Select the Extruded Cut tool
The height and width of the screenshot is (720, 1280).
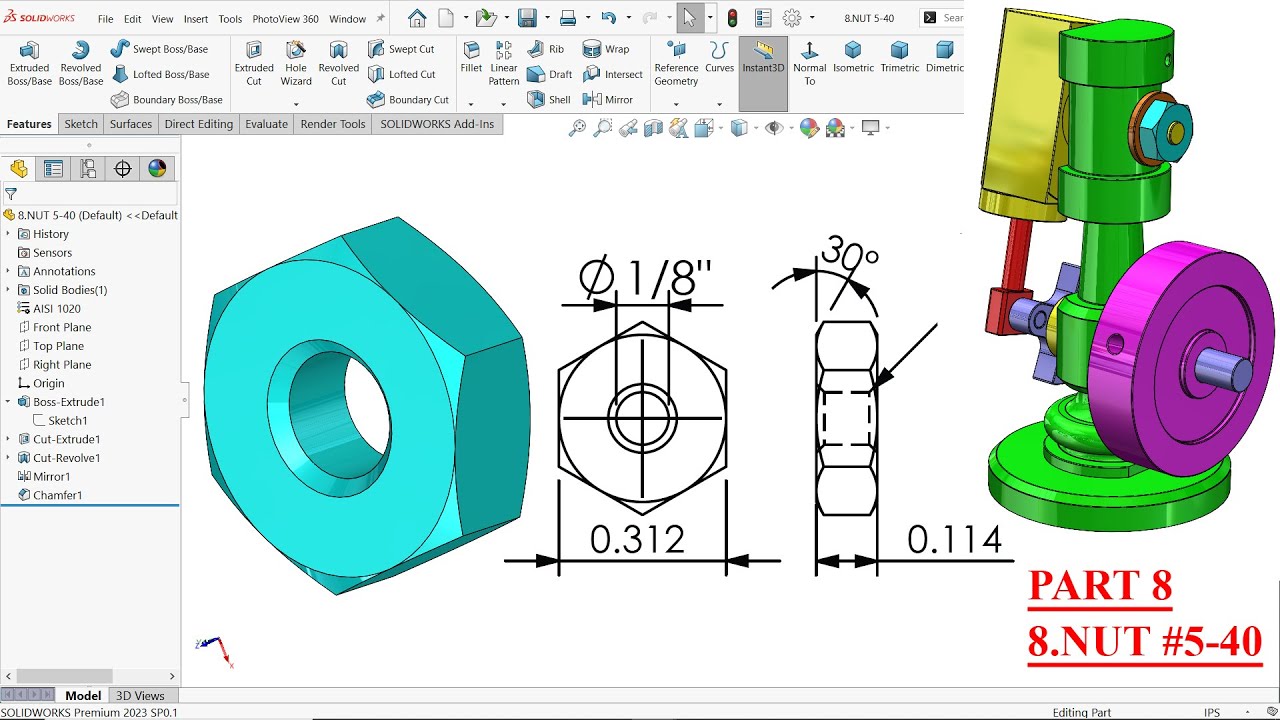[x=254, y=63]
